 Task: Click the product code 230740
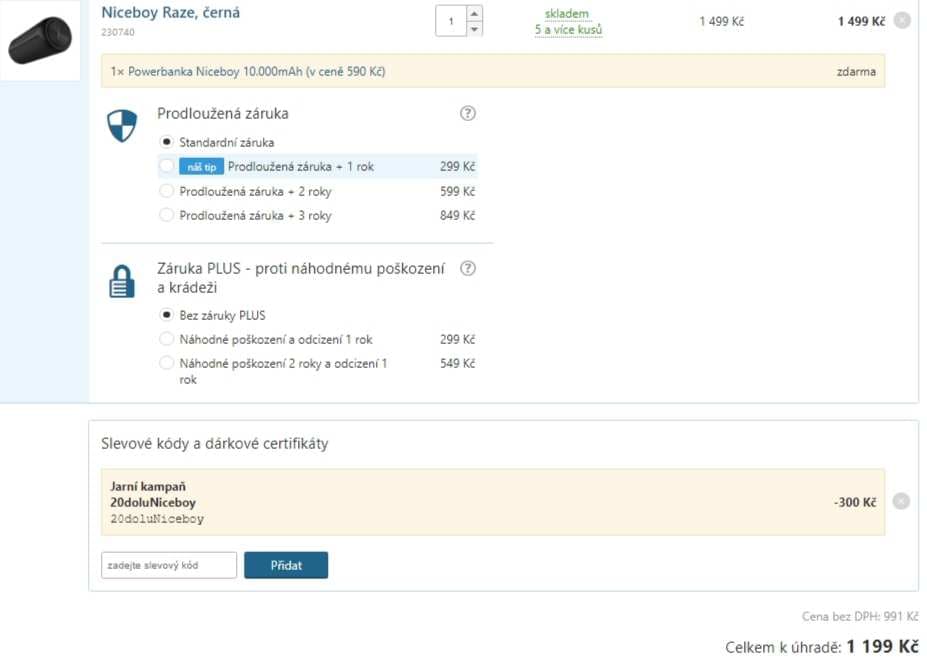click(x=118, y=32)
